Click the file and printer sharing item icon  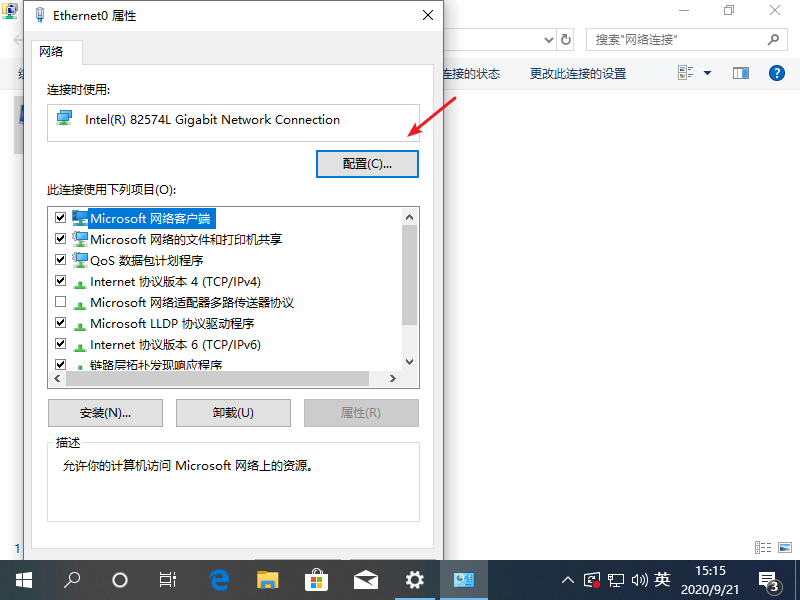80,239
